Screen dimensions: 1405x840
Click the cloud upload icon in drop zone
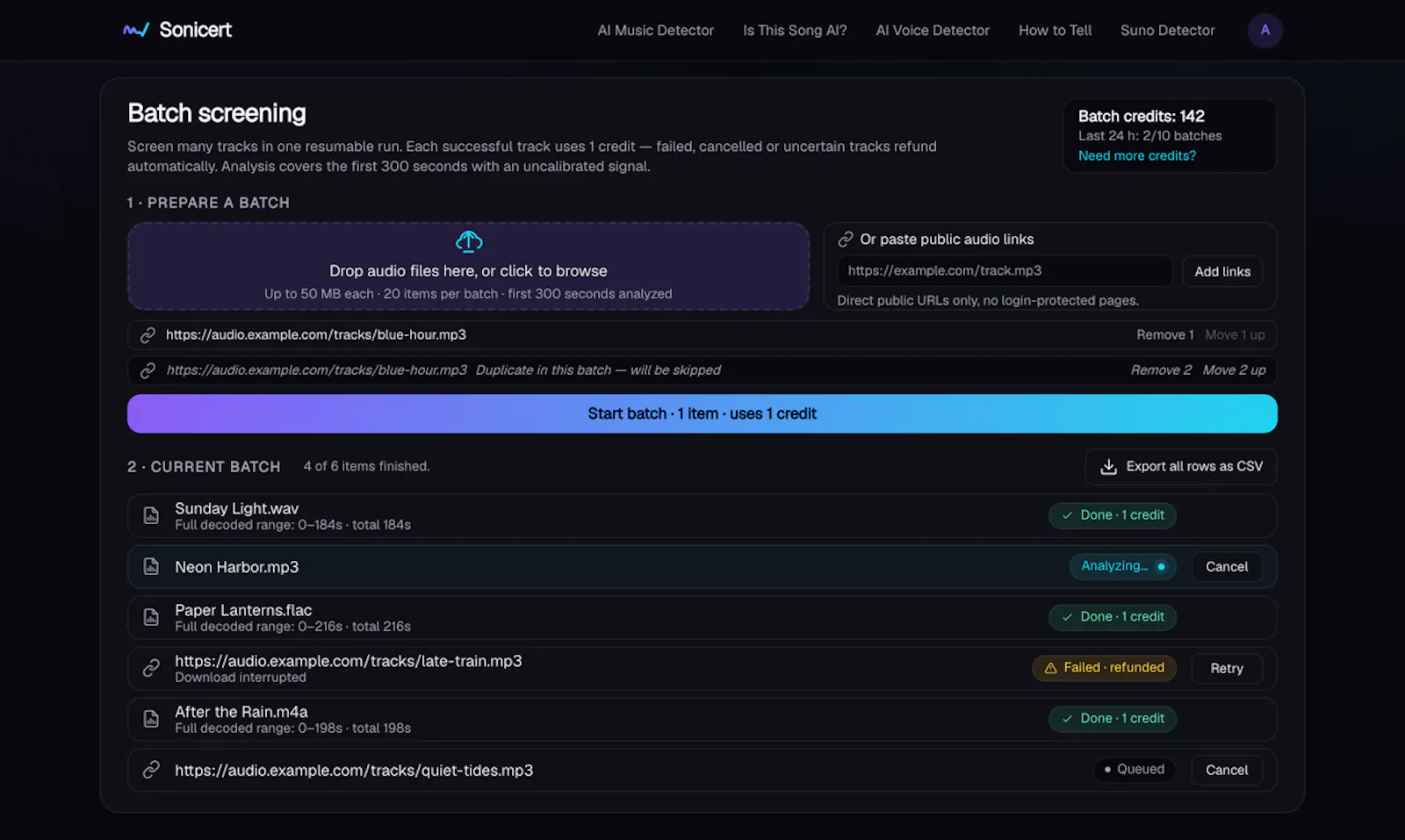tap(469, 241)
